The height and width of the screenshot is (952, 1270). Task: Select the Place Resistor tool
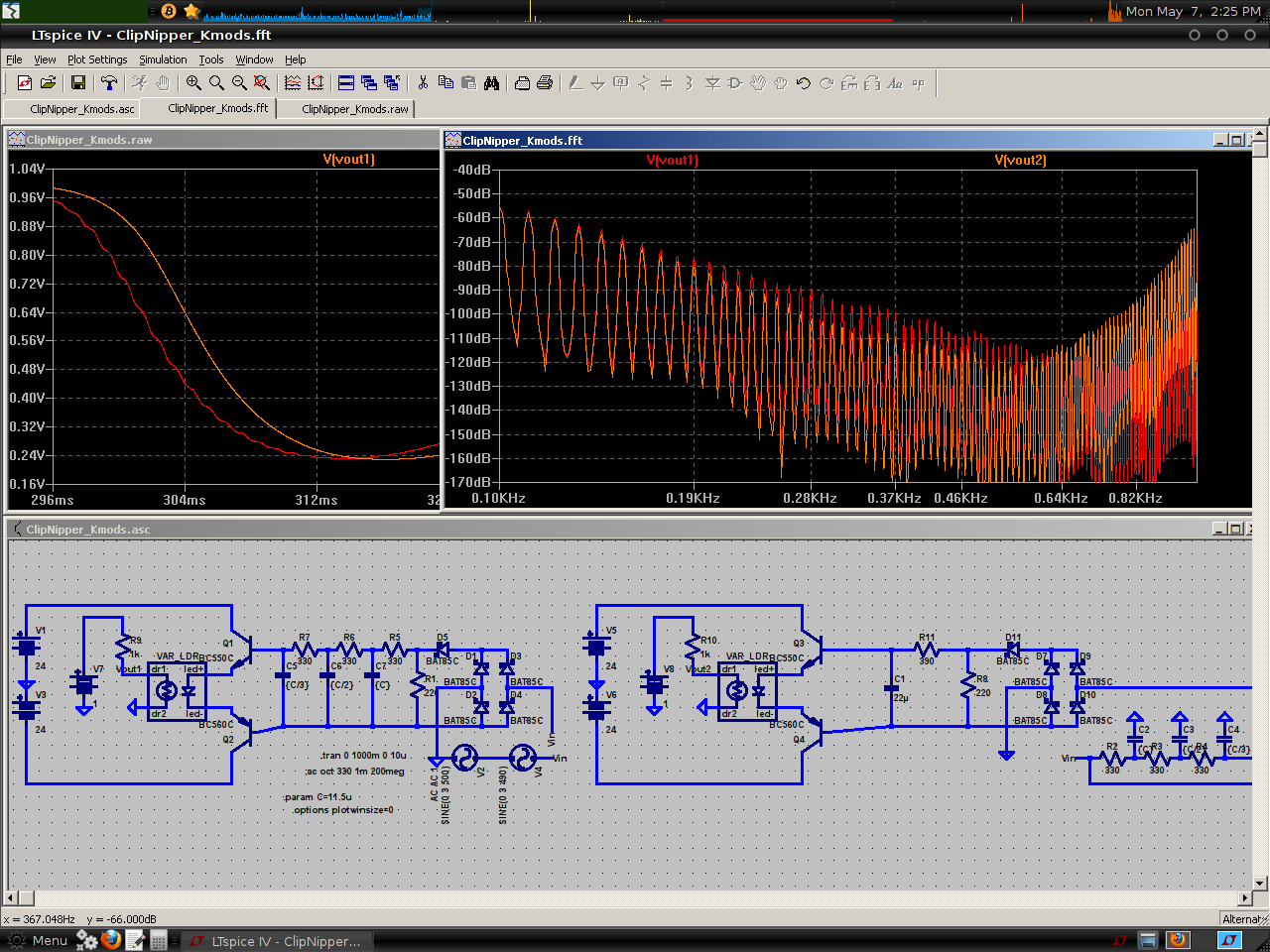point(644,83)
